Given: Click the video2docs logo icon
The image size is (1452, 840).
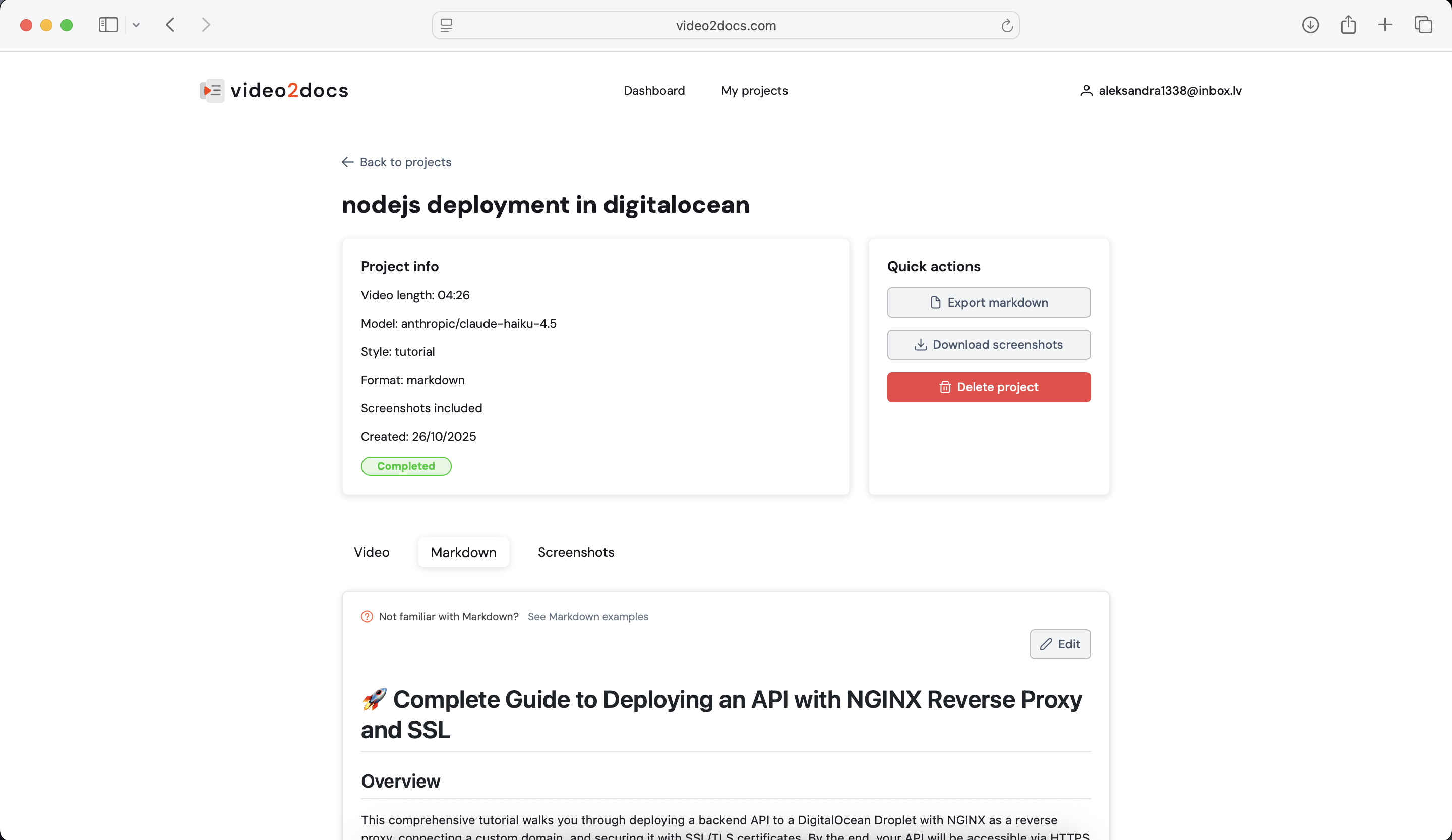Looking at the screenshot, I should [212, 90].
